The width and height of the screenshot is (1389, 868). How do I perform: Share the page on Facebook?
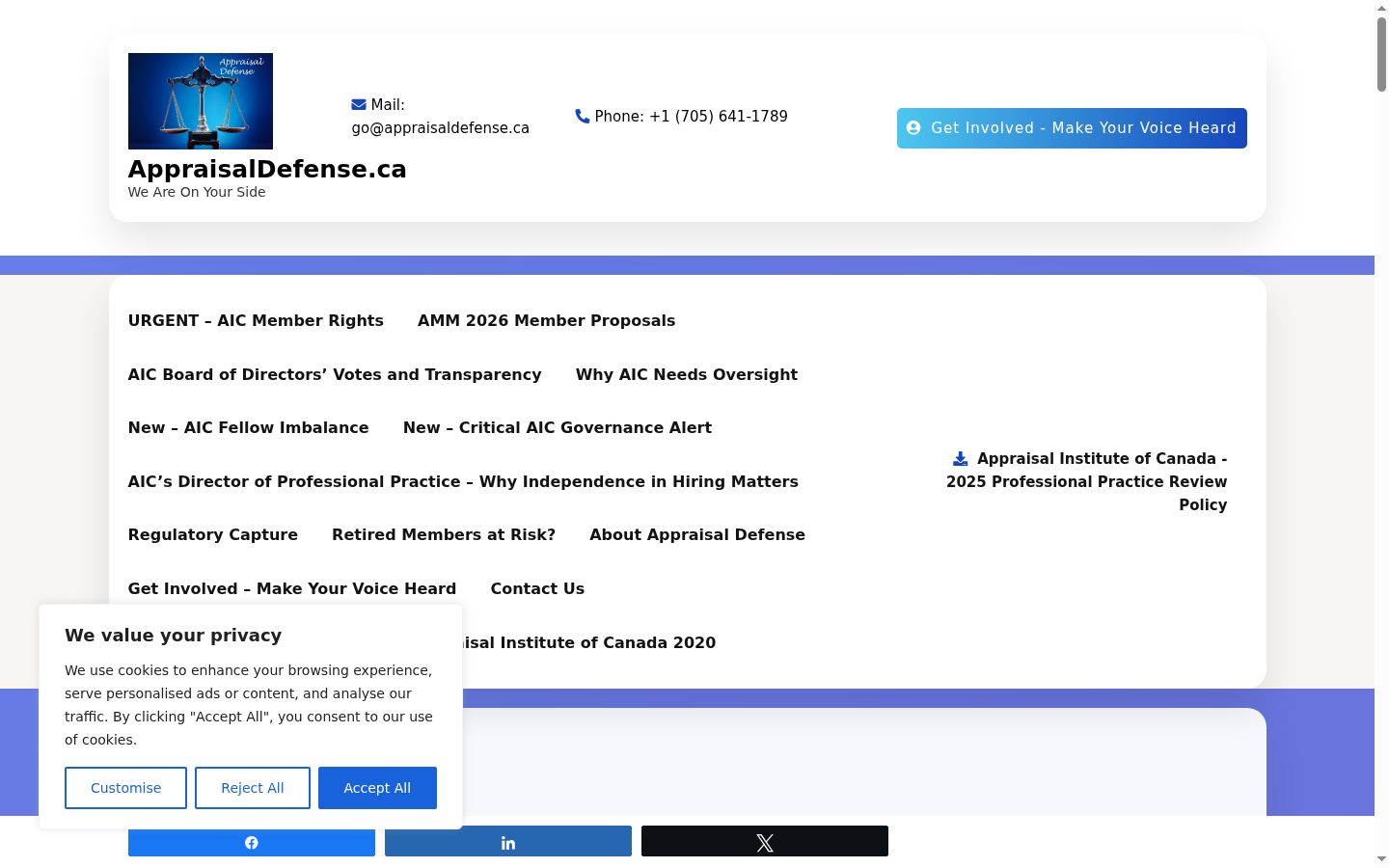[x=252, y=842]
